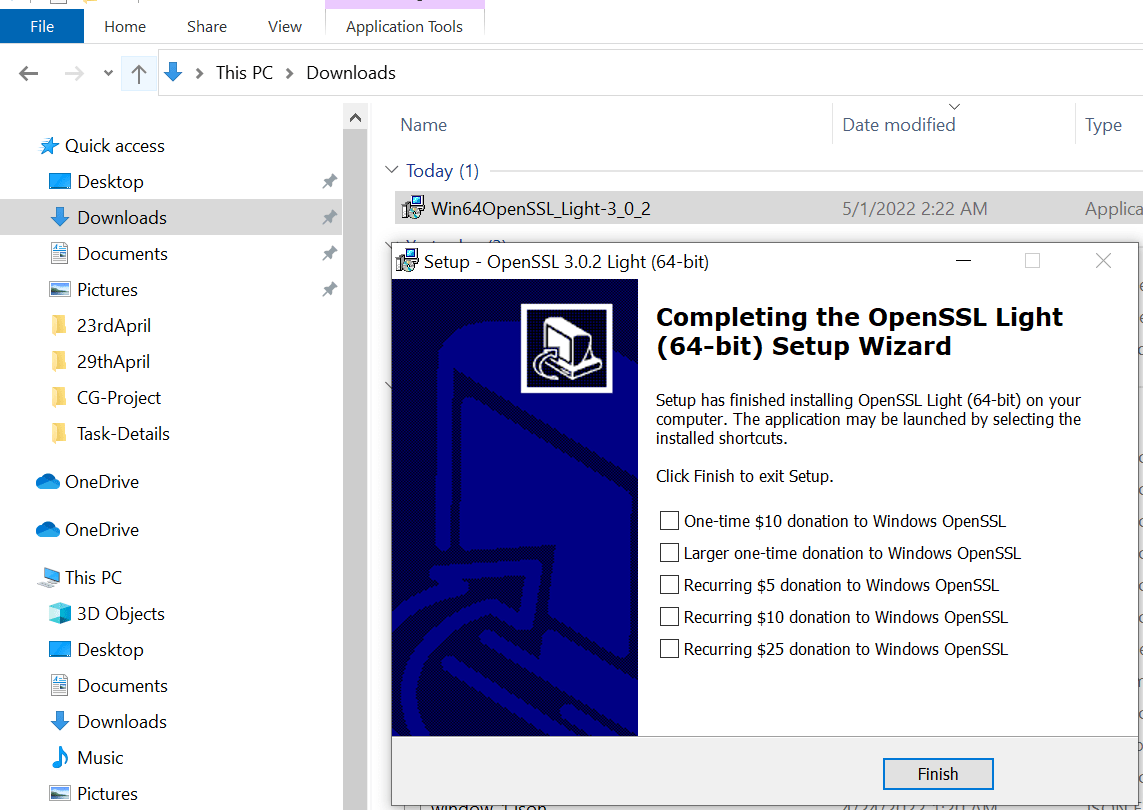The width and height of the screenshot is (1143, 810).
Task: Open the Pictures folder from Quick access
Action: click(x=105, y=289)
